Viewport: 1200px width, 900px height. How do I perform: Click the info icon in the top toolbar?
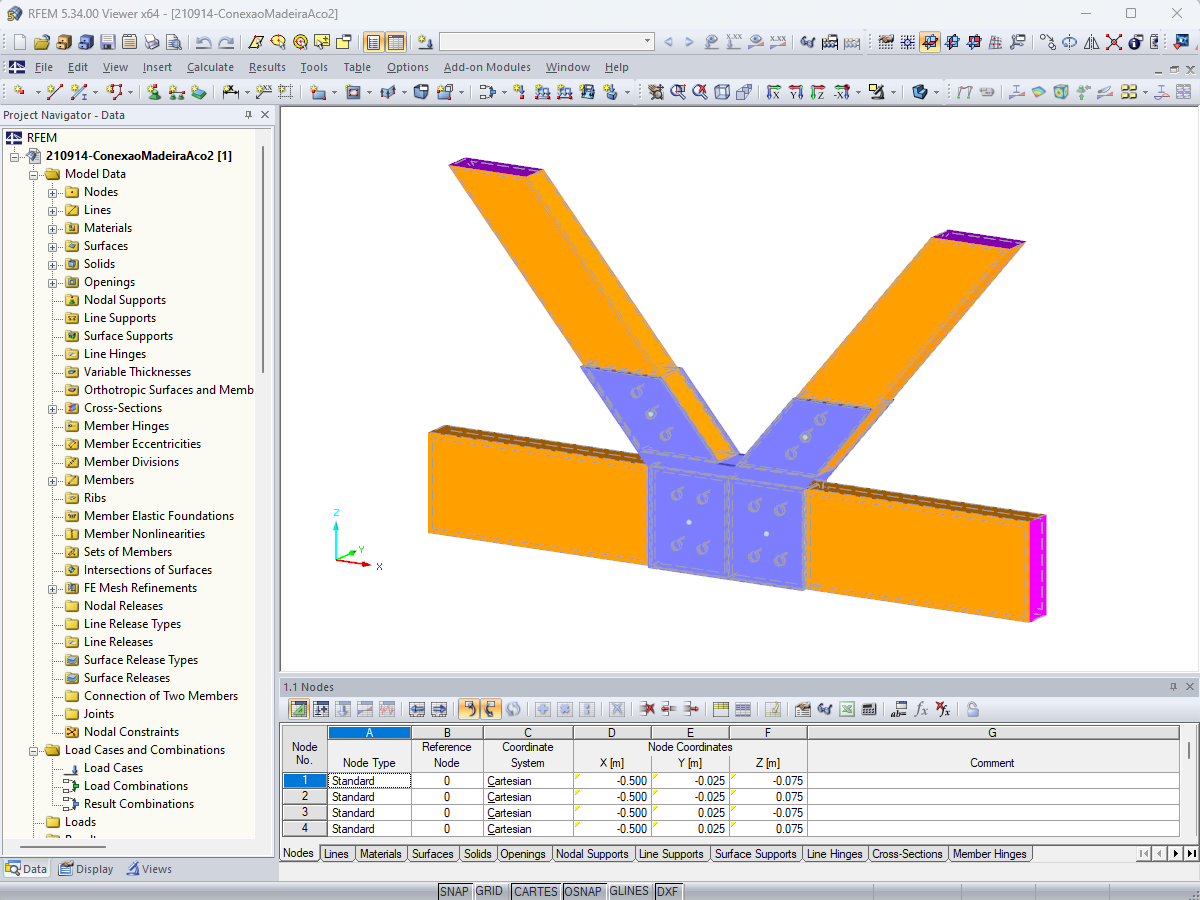1136,42
